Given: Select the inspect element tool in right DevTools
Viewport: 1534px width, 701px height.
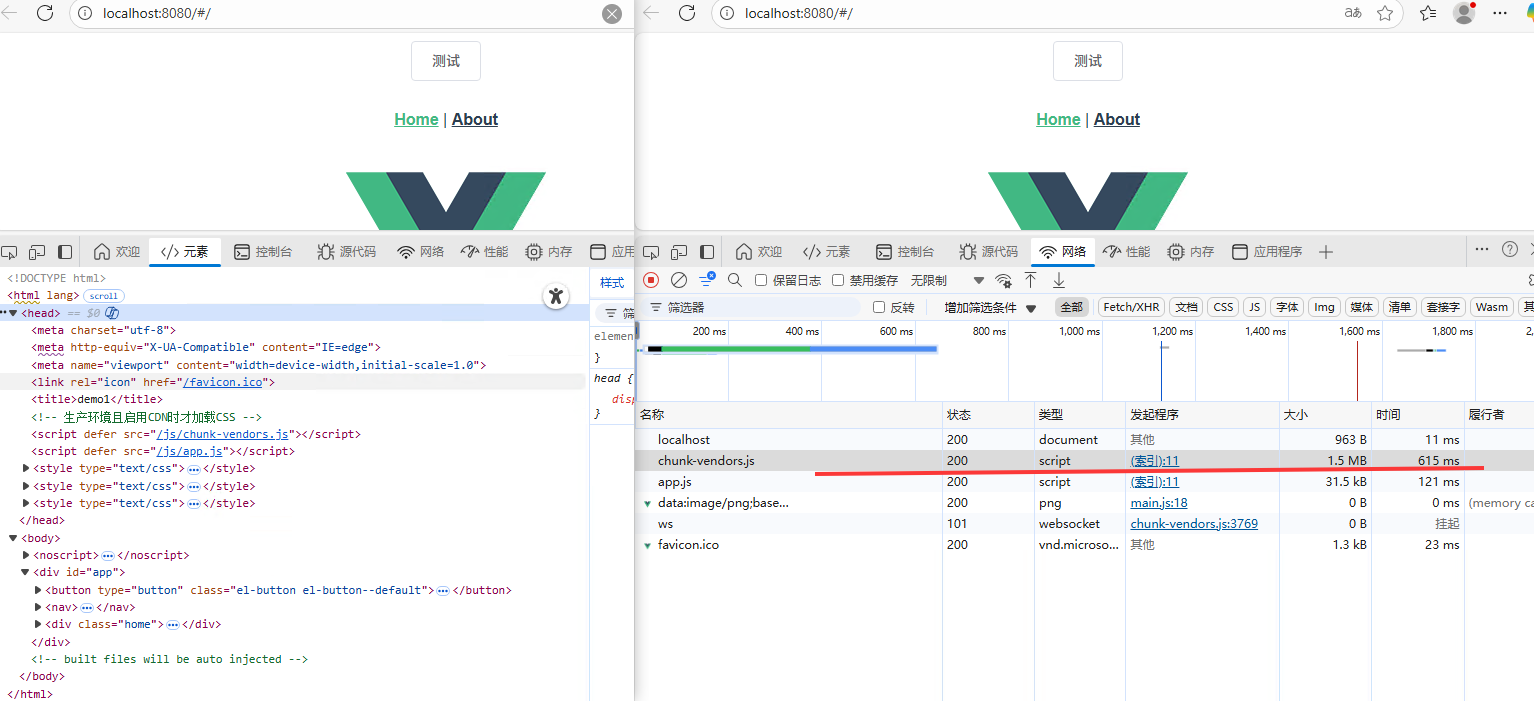Looking at the screenshot, I should point(650,252).
